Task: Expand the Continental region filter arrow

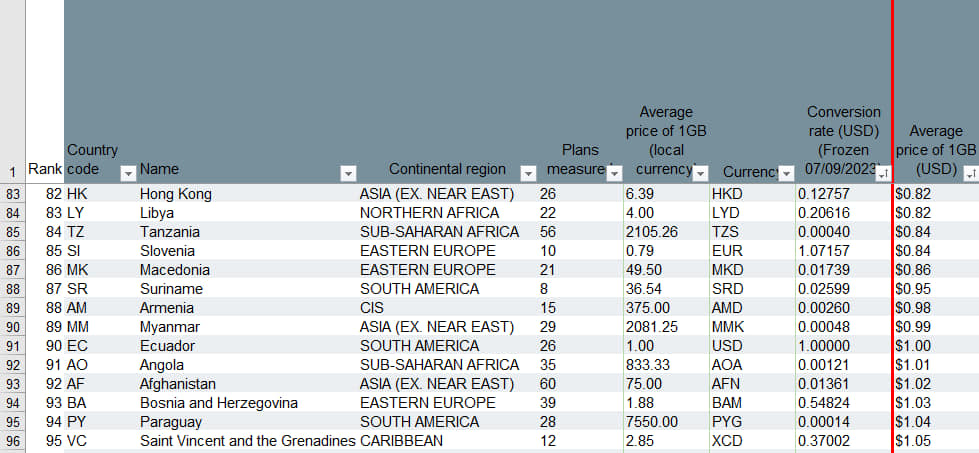Action: pyautogui.click(x=527, y=173)
